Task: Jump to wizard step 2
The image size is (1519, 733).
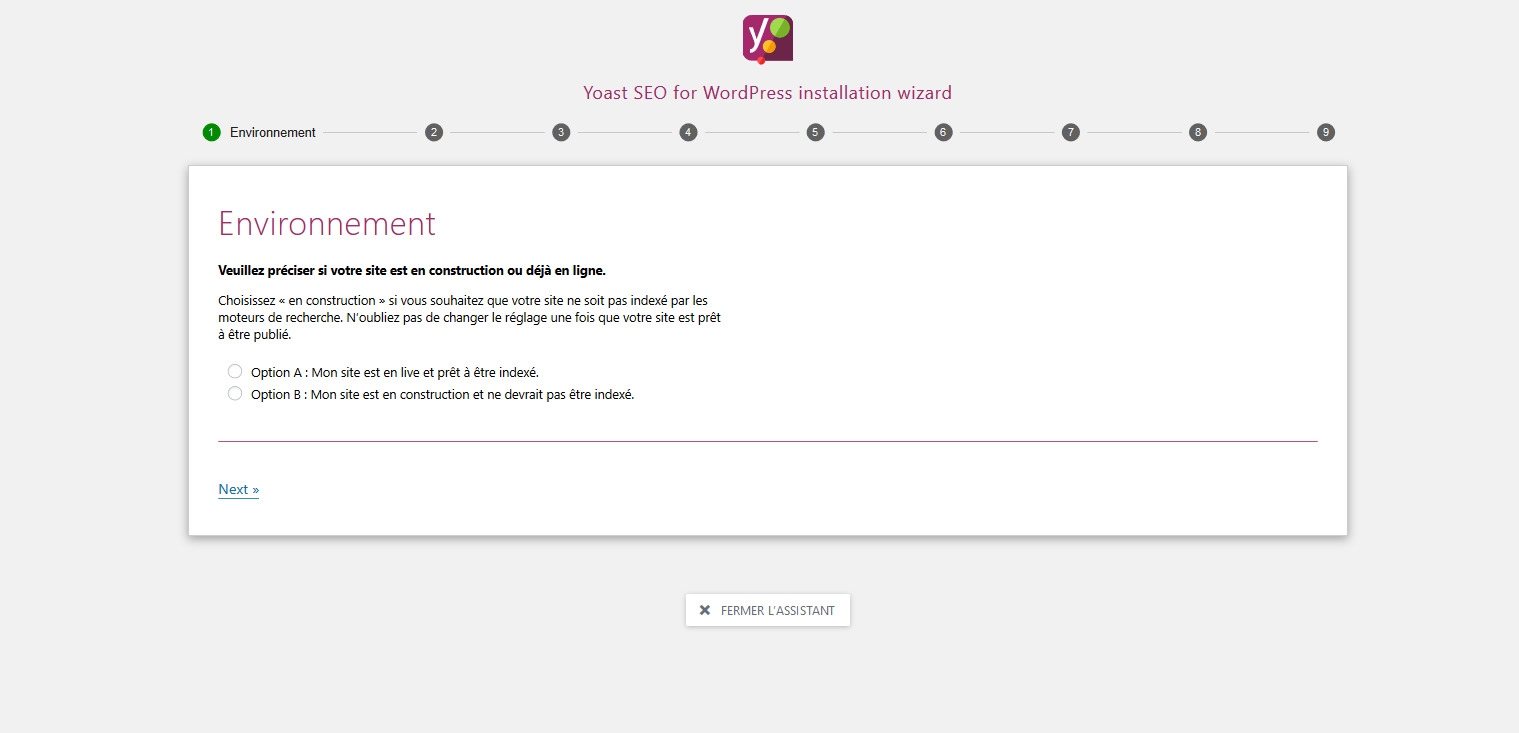Action: [x=434, y=132]
